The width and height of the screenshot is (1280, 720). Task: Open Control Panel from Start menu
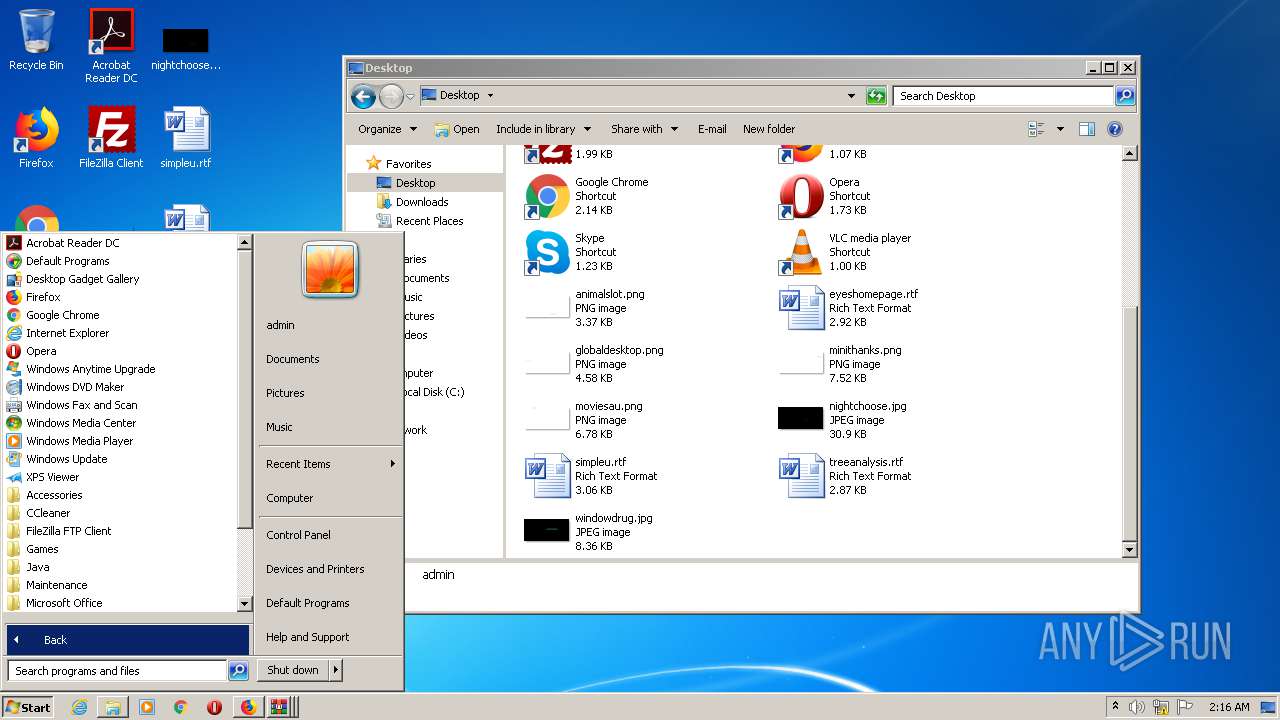click(x=298, y=535)
